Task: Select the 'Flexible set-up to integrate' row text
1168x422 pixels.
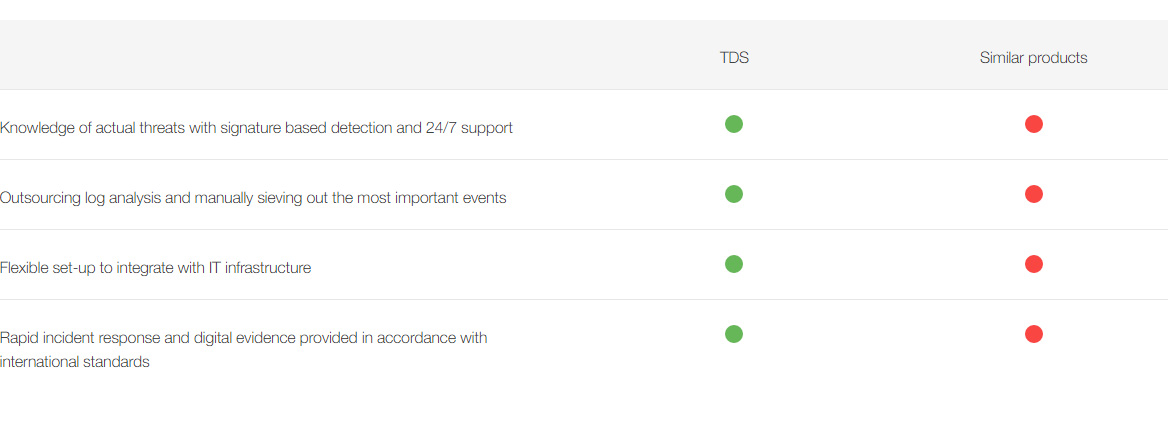Action: [155, 268]
